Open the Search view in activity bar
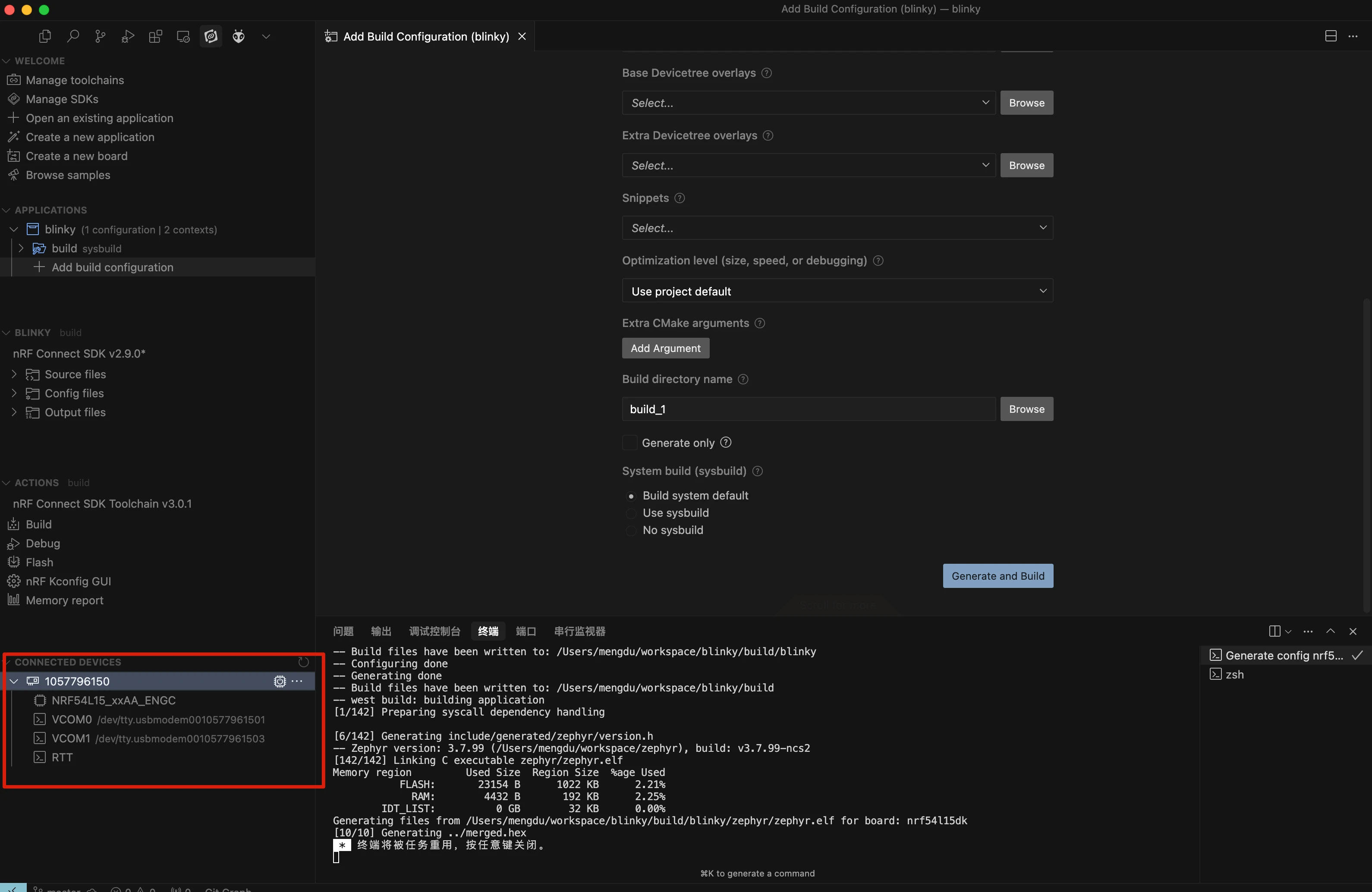1372x892 pixels. 72,36
